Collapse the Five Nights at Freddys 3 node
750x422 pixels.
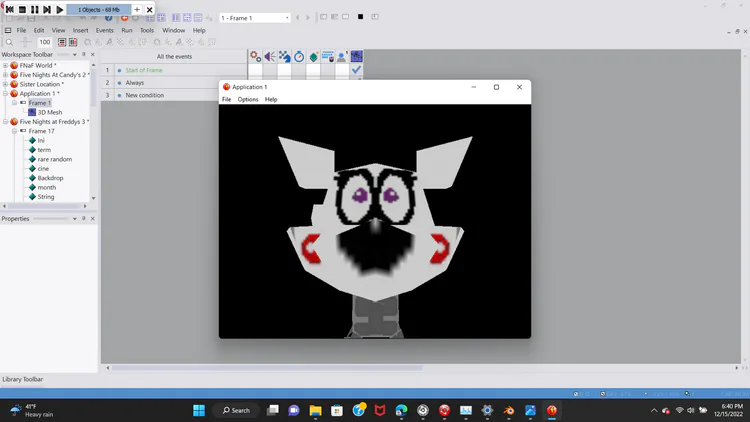click(x=5, y=122)
